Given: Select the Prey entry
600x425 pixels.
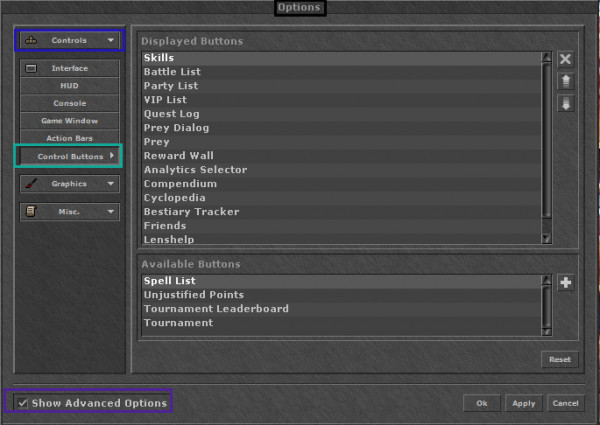Looking at the screenshot, I should pyautogui.click(x=341, y=142).
